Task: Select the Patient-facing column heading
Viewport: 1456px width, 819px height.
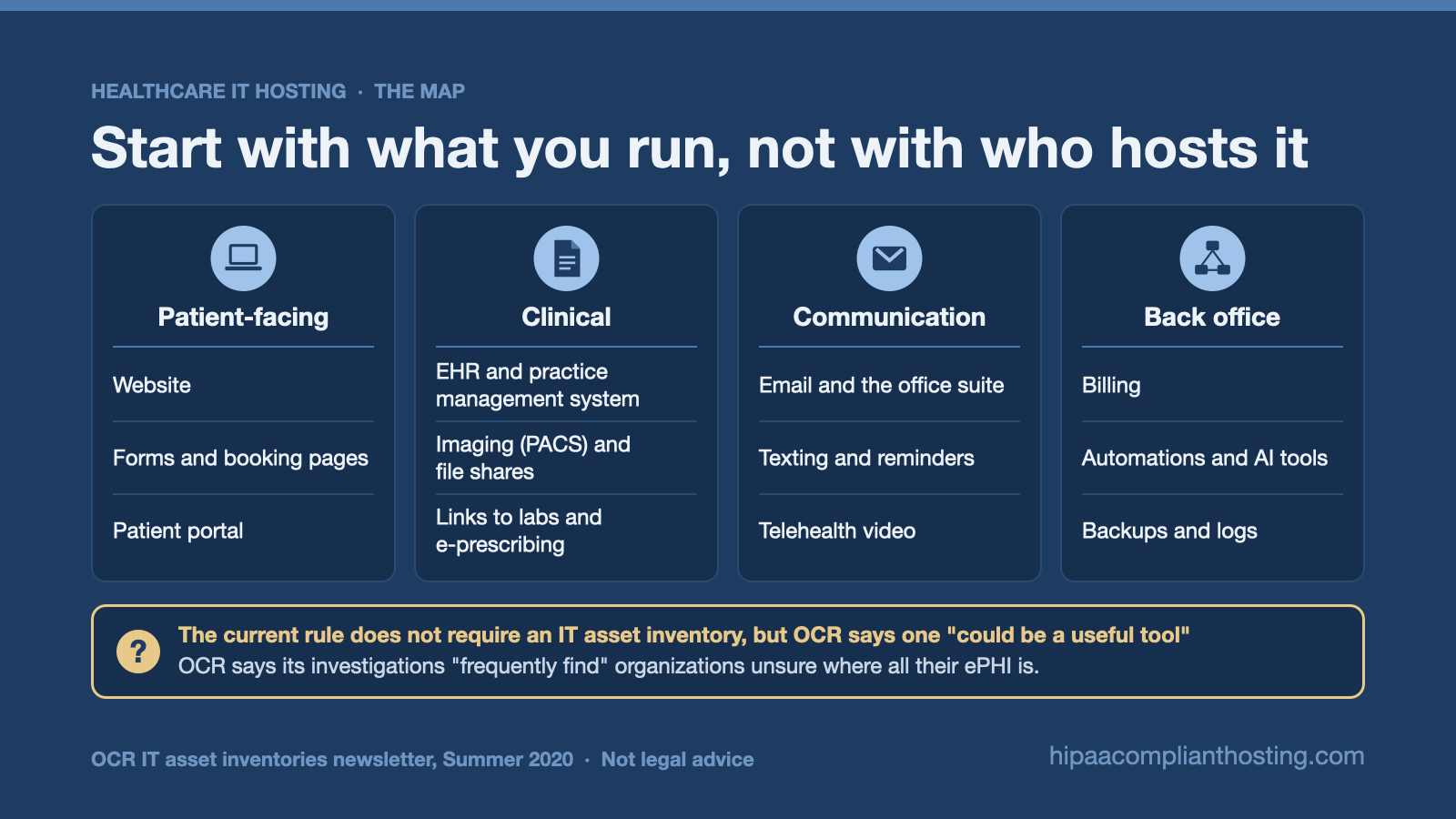Action: click(243, 317)
